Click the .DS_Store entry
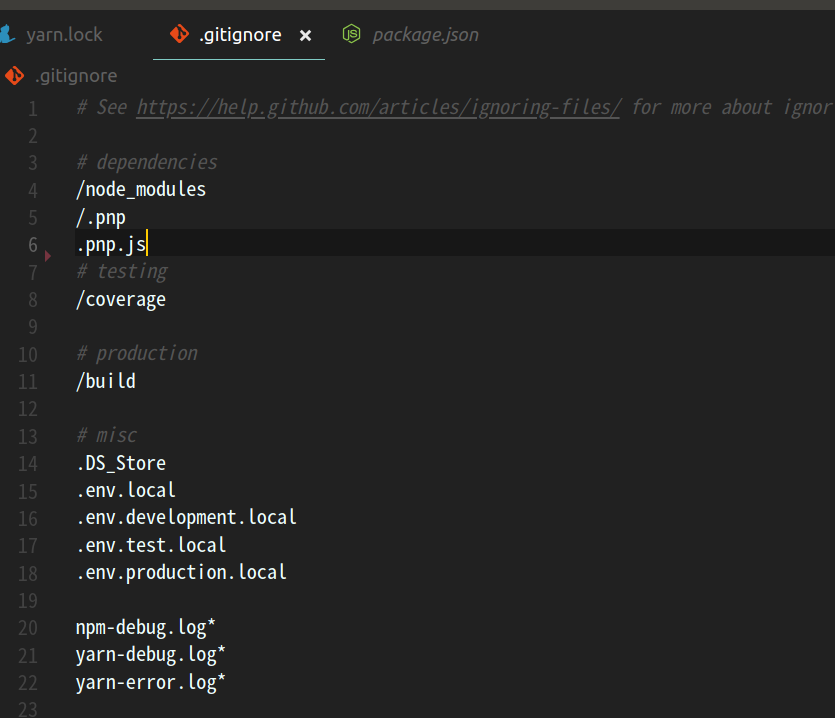Viewport: 835px width, 718px height. tap(120, 462)
